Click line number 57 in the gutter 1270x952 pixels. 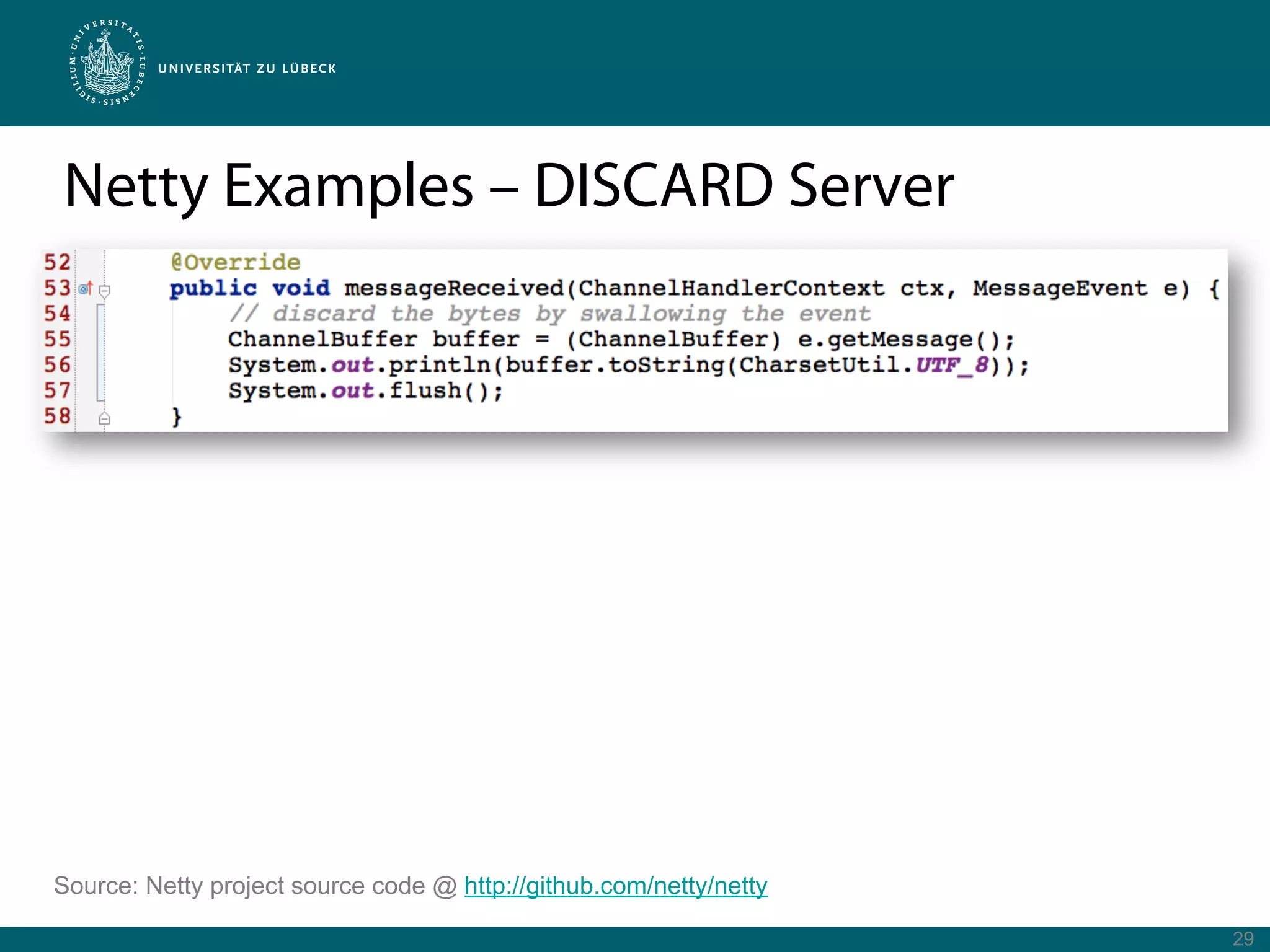click(x=57, y=390)
